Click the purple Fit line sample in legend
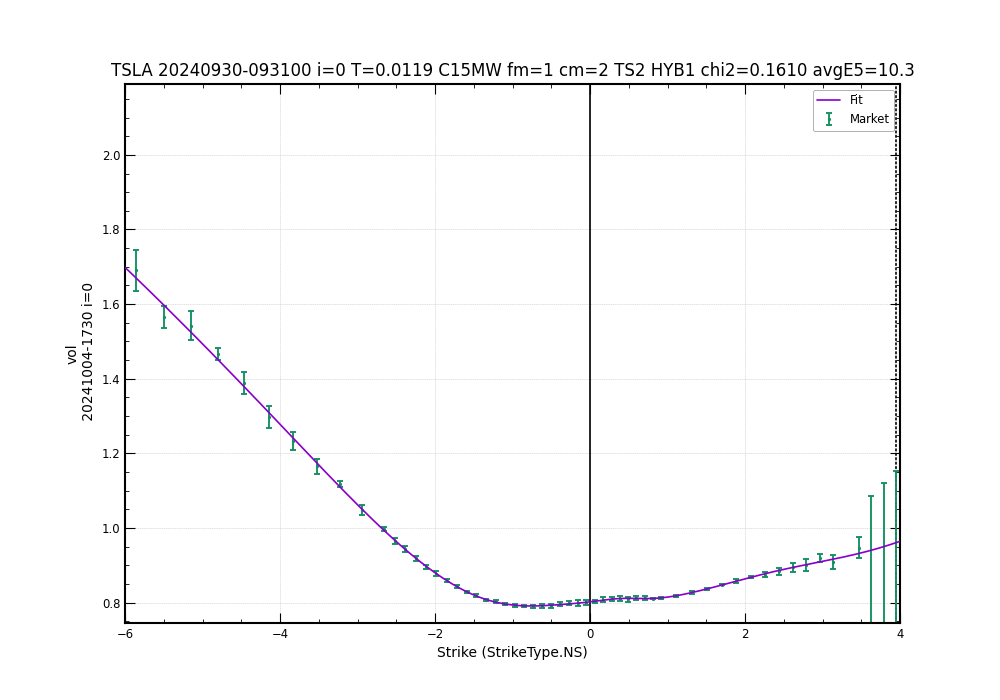This screenshot has height=700, width=1000. point(829,100)
